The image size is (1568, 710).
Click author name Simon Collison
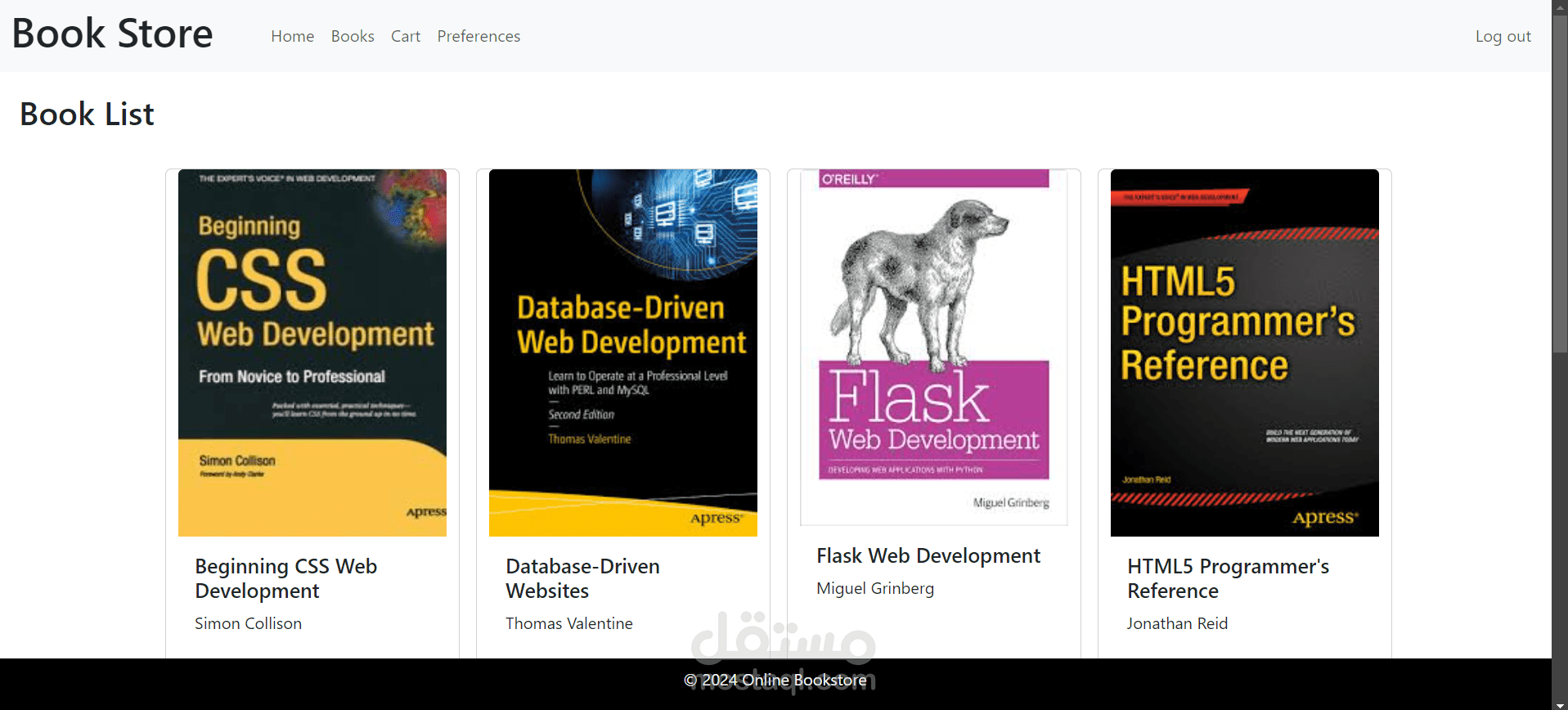(x=248, y=623)
